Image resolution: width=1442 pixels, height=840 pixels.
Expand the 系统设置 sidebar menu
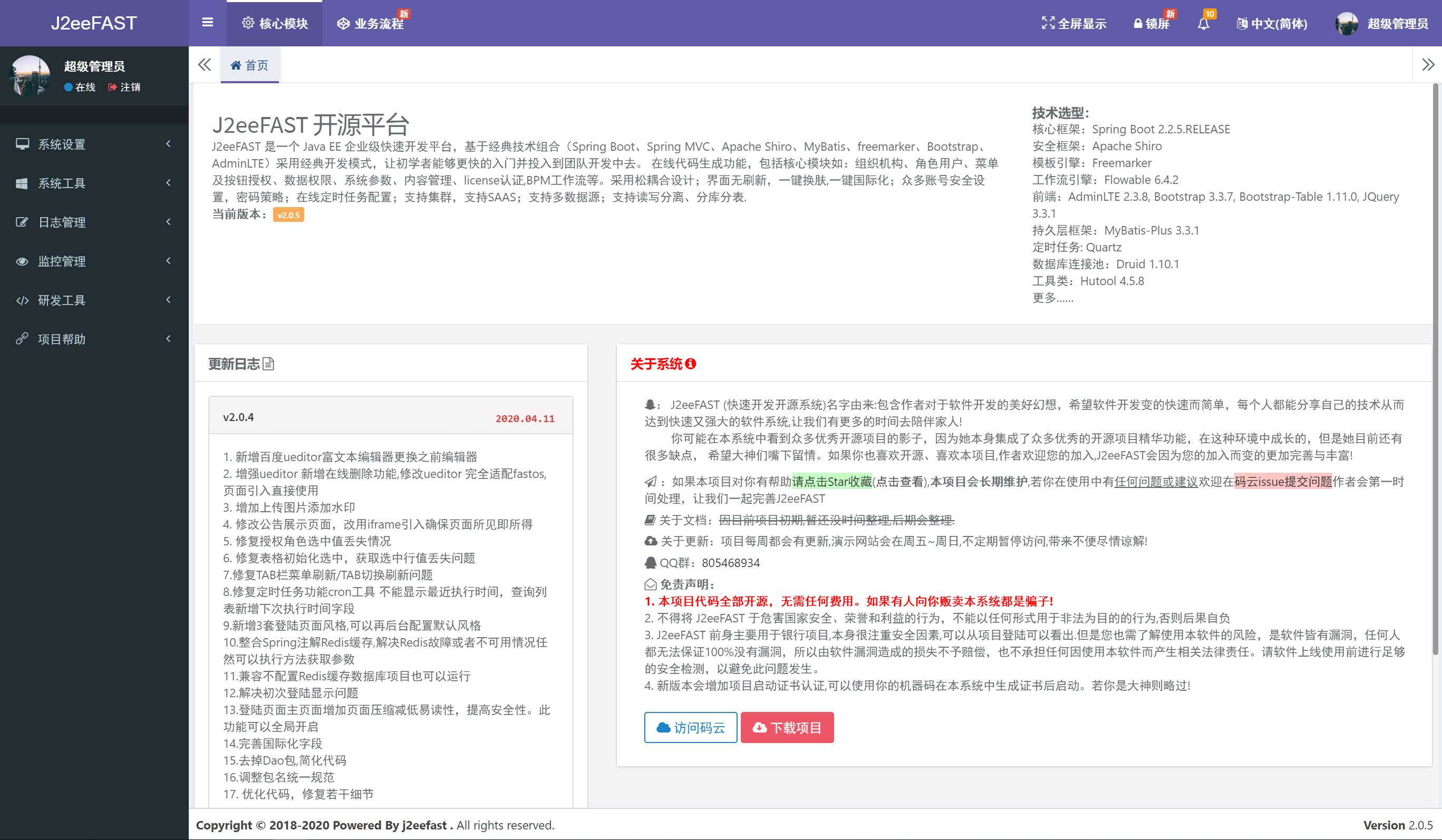(94, 144)
